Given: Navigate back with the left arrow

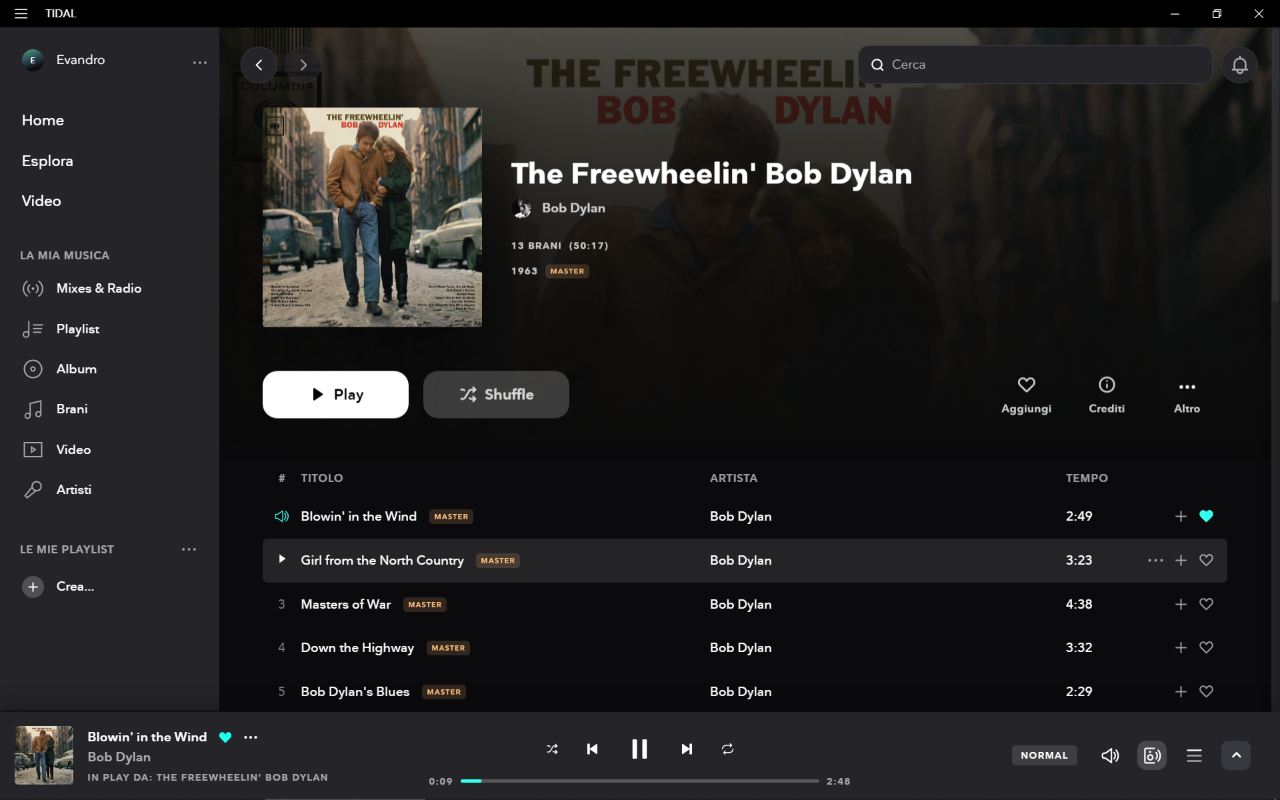Looking at the screenshot, I should [x=259, y=65].
